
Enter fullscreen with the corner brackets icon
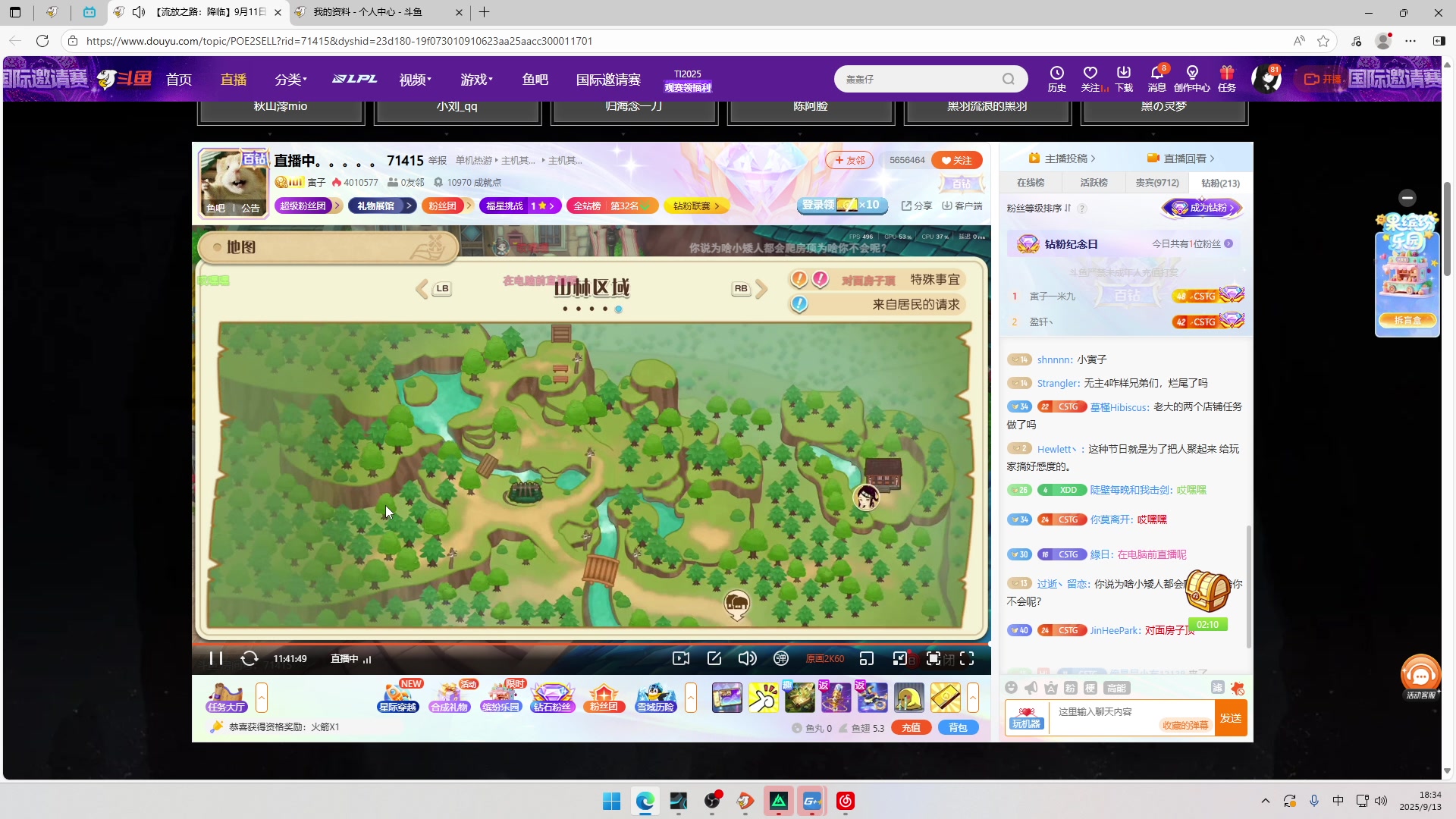point(967,658)
